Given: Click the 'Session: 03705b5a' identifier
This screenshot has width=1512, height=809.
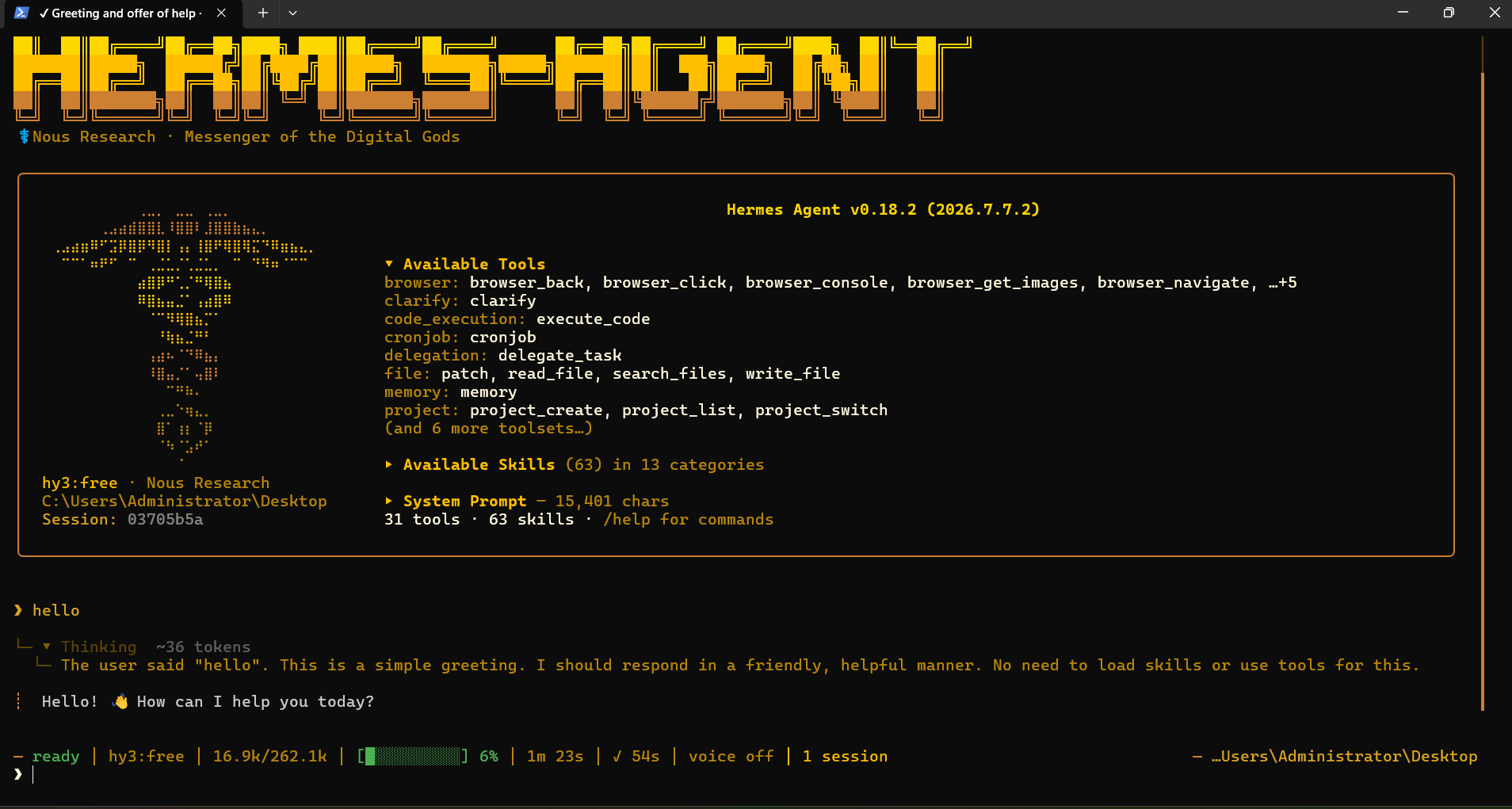Looking at the screenshot, I should click(x=123, y=520).
